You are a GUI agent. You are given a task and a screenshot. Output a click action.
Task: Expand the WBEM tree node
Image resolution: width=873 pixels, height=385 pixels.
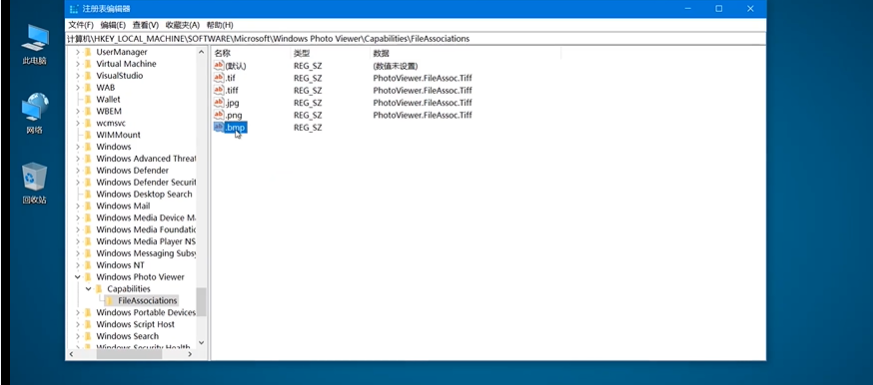pos(77,111)
